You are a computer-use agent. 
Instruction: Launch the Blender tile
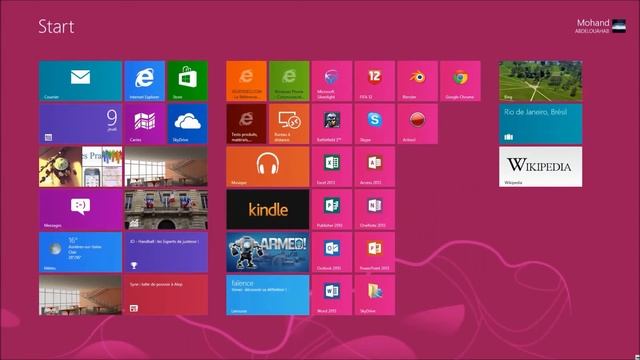418,81
